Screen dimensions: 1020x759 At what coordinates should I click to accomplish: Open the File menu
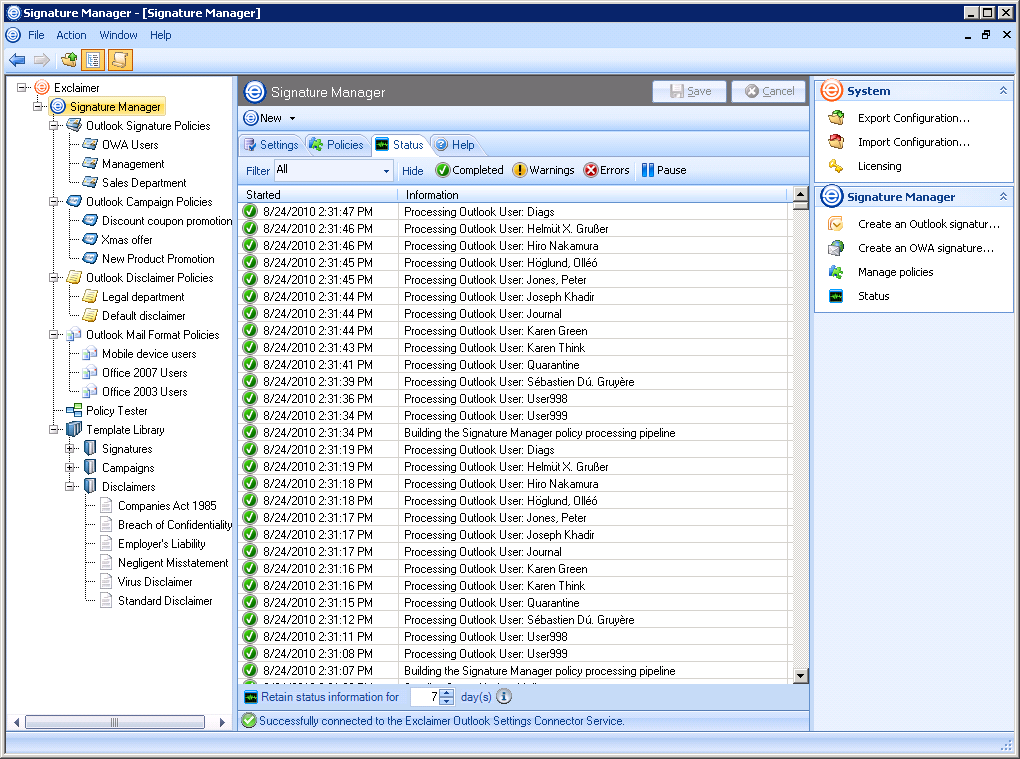(36, 35)
